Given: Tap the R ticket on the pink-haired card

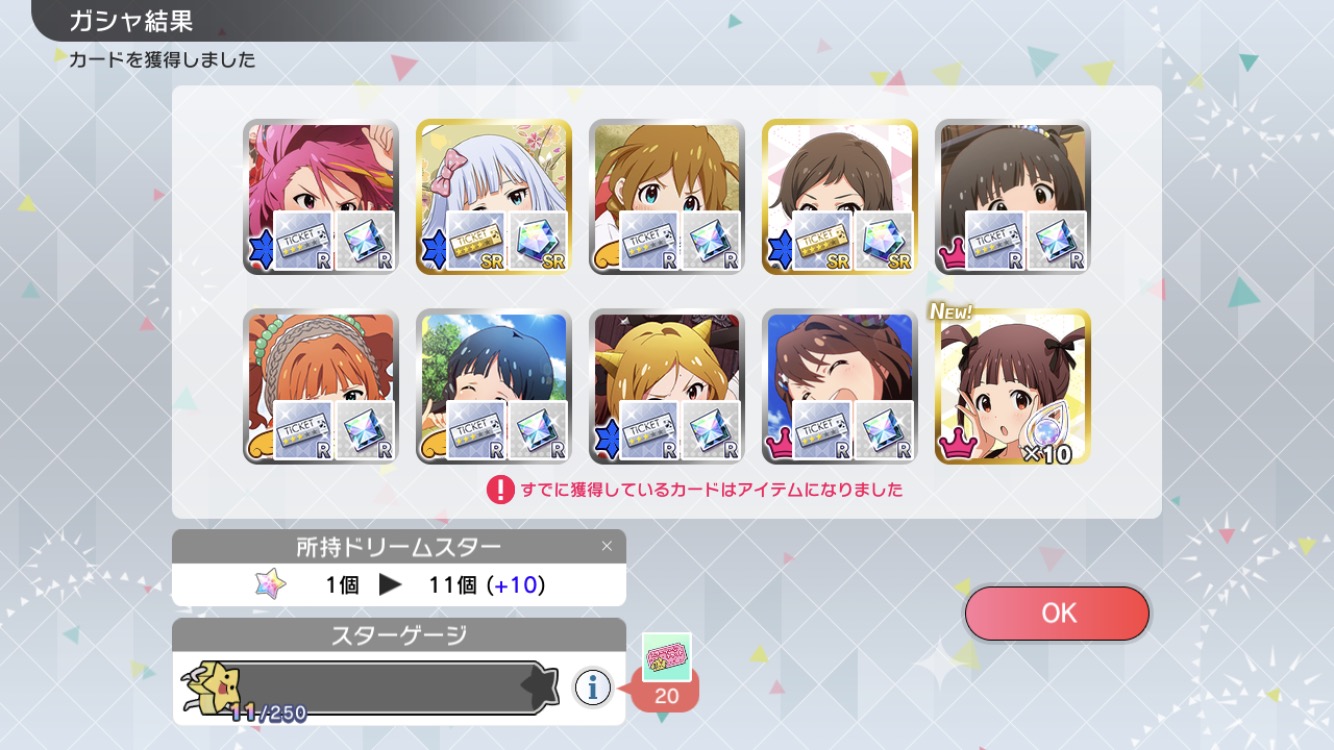Looking at the screenshot, I should [x=303, y=241].
